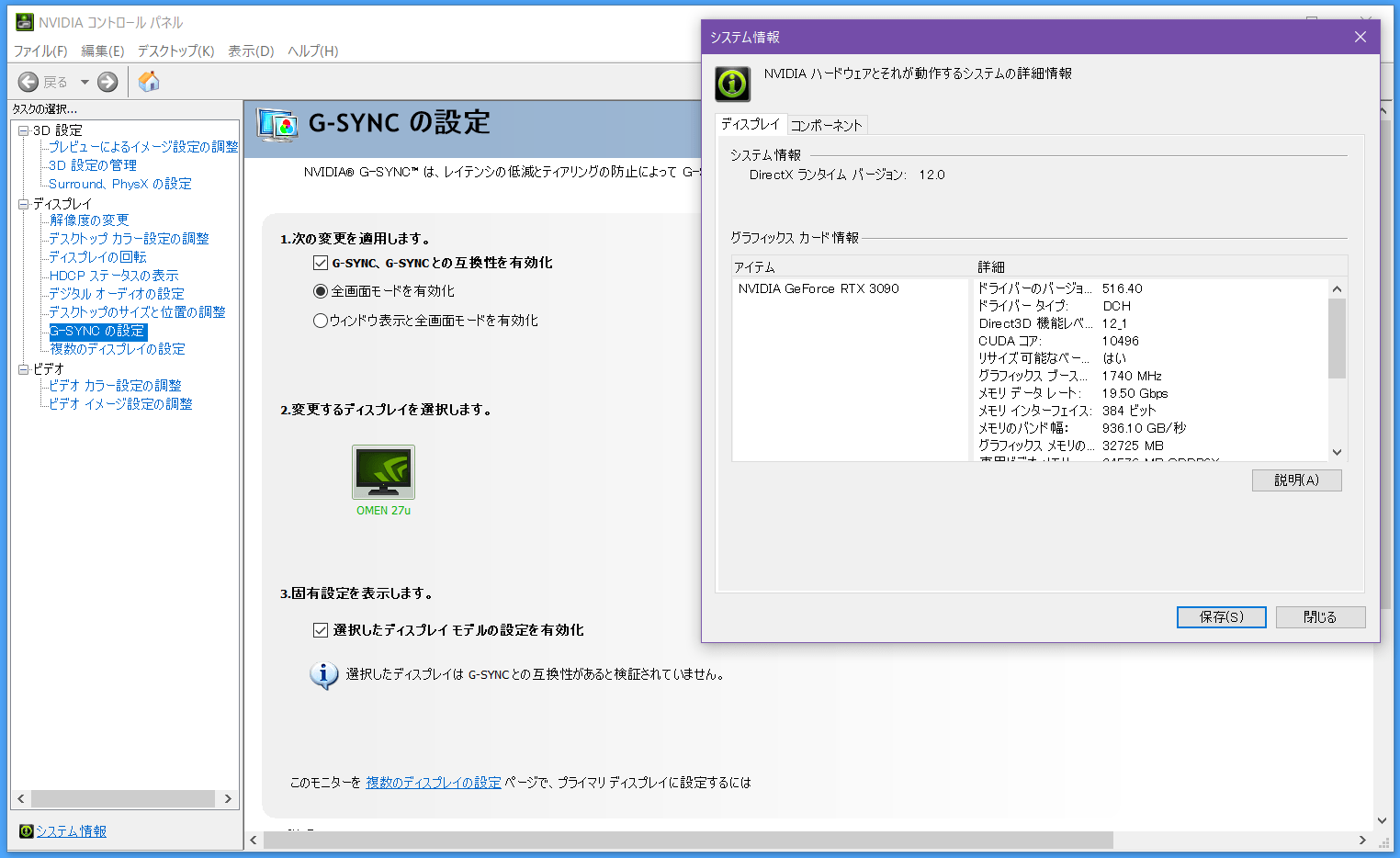Viewport: 1400px width, 858px height.
Task: Click the details list scroll up arrow
Action: [1337, 289]
